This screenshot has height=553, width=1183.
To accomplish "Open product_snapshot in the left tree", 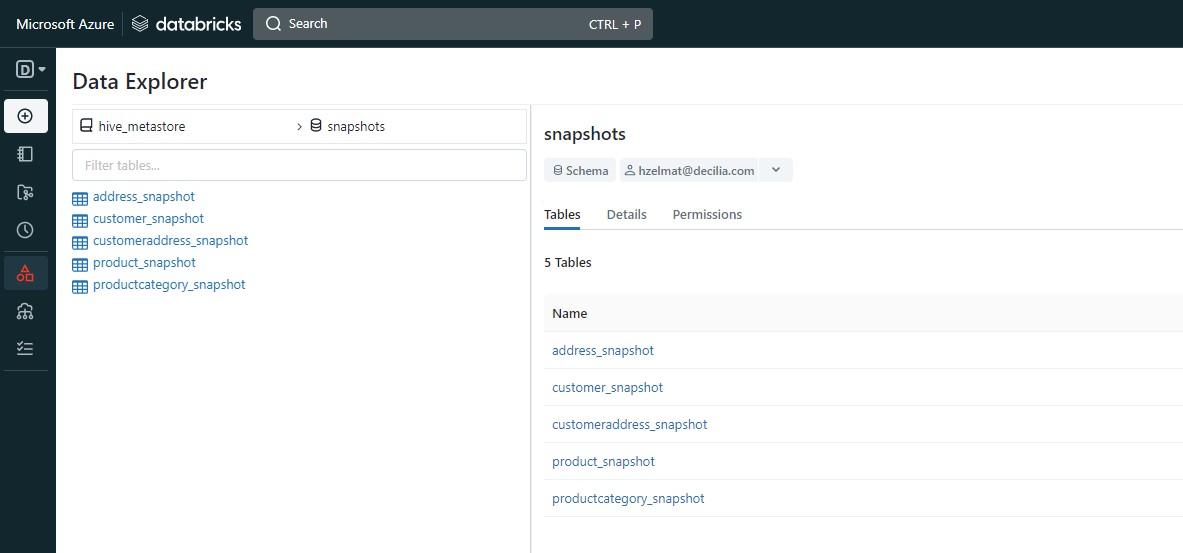I will point(144,263).
